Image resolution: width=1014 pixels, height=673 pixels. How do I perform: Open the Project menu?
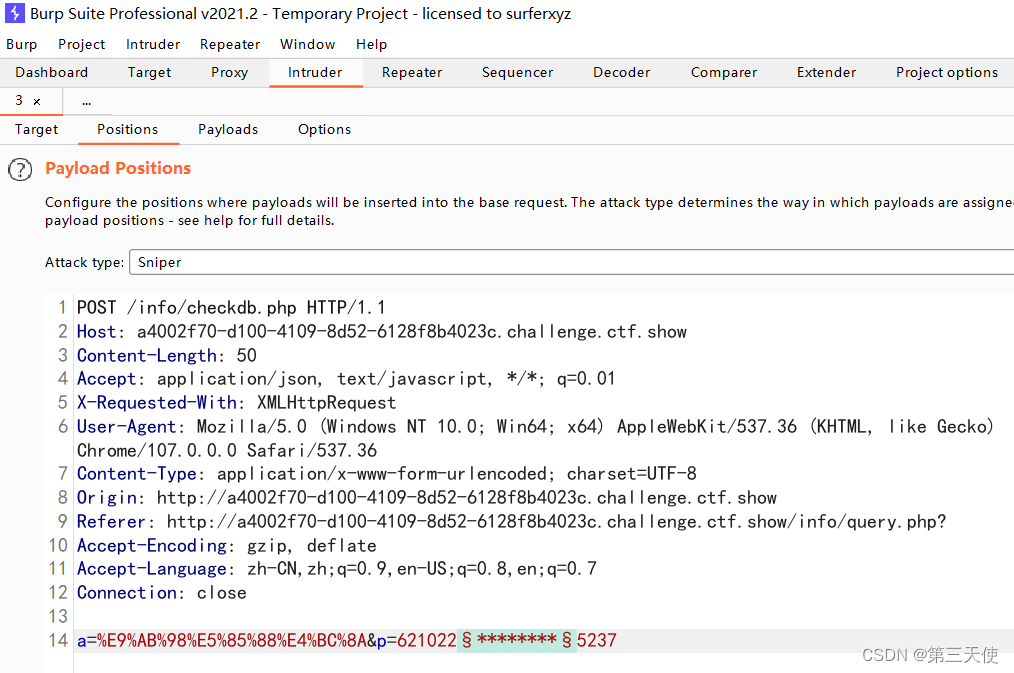coord(81,44)
